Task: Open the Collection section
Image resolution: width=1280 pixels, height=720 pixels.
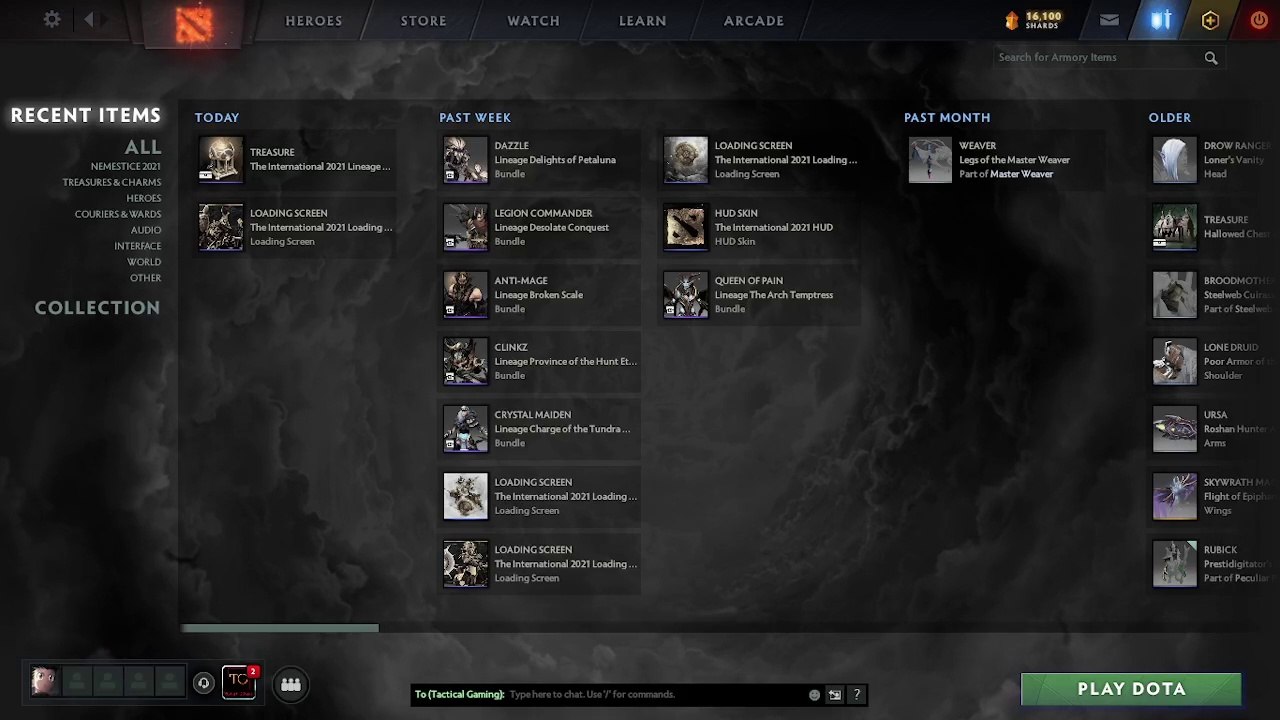Action: [98, 308]
